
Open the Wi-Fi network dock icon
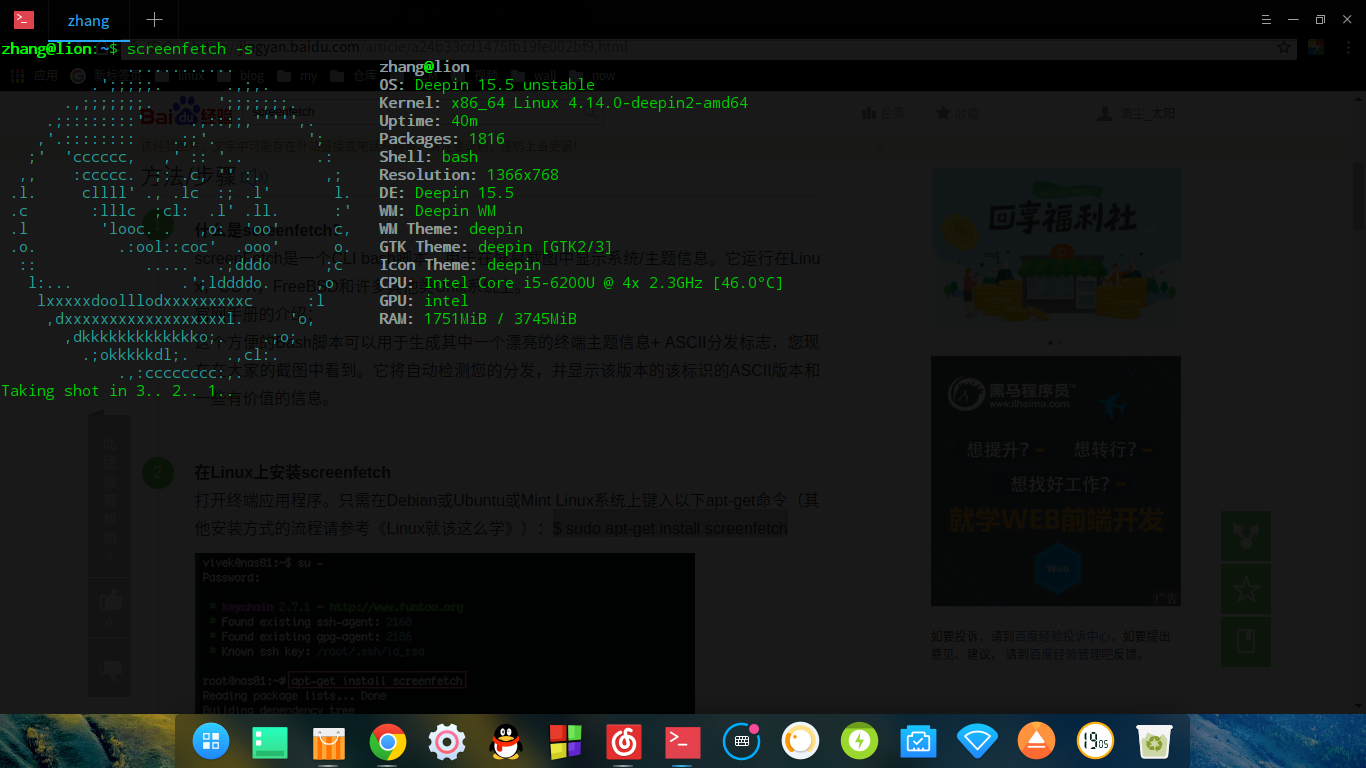point(977,741)
